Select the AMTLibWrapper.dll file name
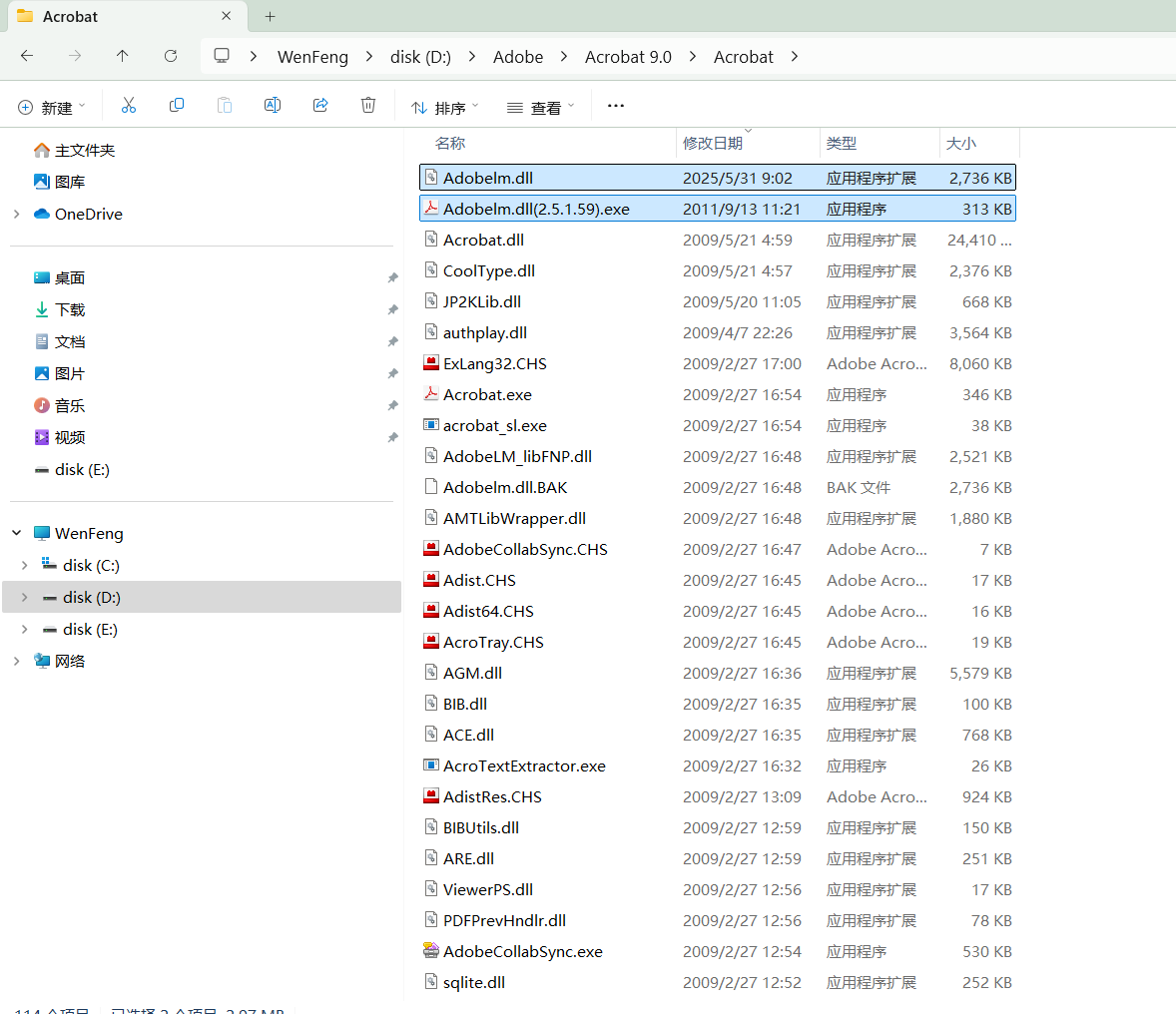Image resolution: width=1176 pixels, height=1014 pixels. (x=514, y=518)
